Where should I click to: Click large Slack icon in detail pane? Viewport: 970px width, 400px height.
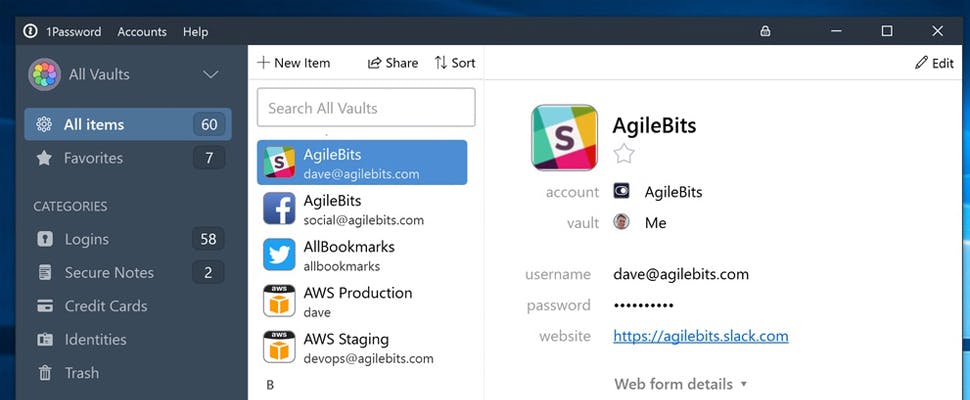(564, 137)
